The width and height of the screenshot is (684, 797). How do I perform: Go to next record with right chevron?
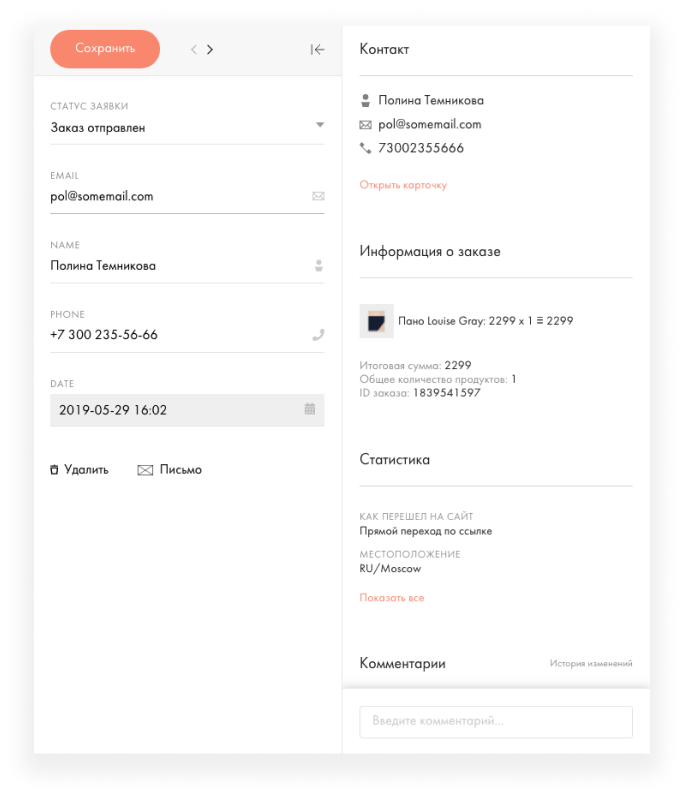click(210, 49)
